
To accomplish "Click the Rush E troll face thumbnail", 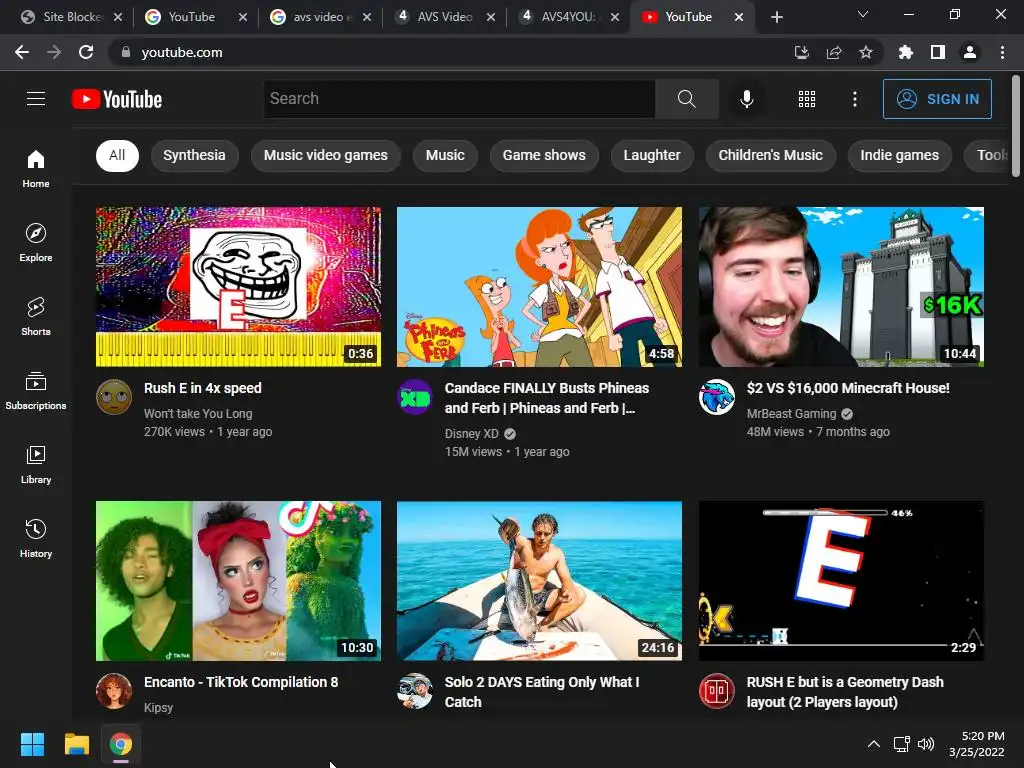I will pyautogui.click(x=238, y=287).
